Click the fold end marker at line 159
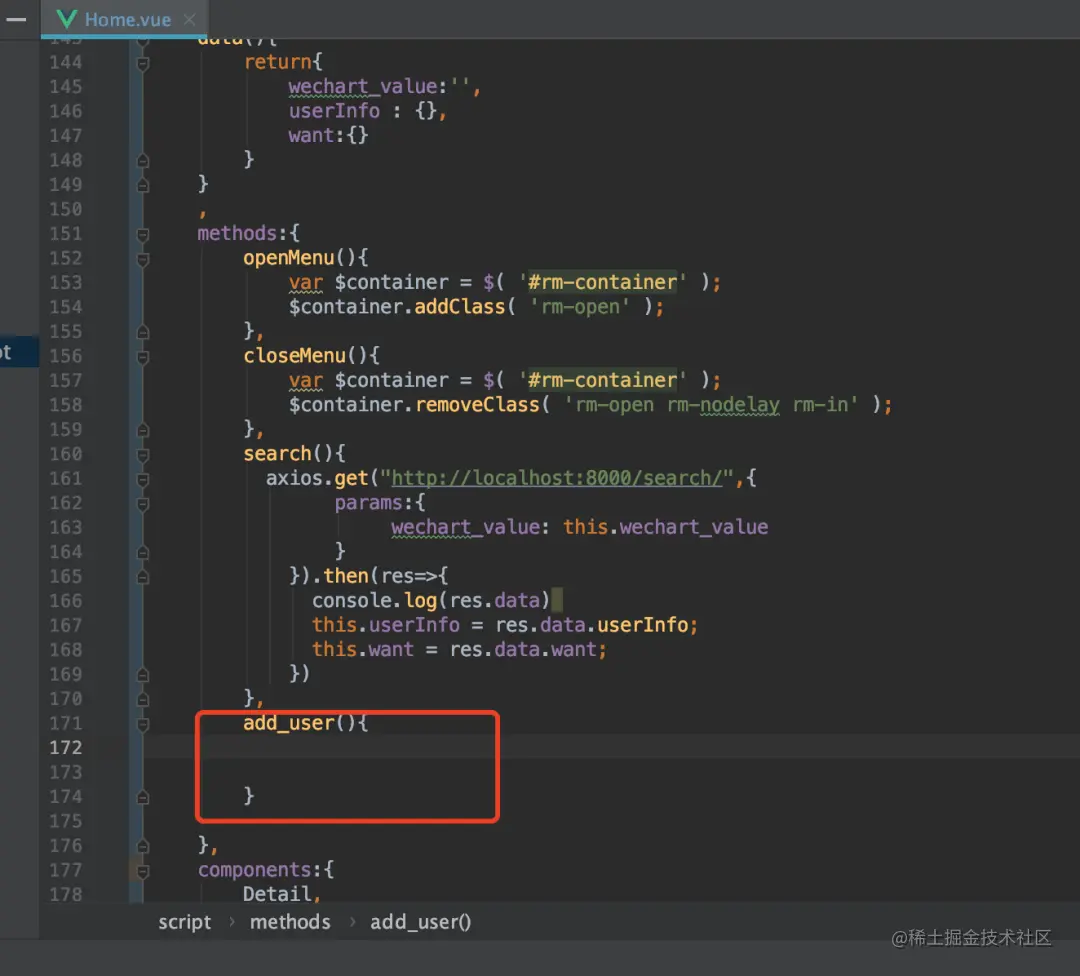This screenshot has width=1080, height=976. (x=143, y=430)
